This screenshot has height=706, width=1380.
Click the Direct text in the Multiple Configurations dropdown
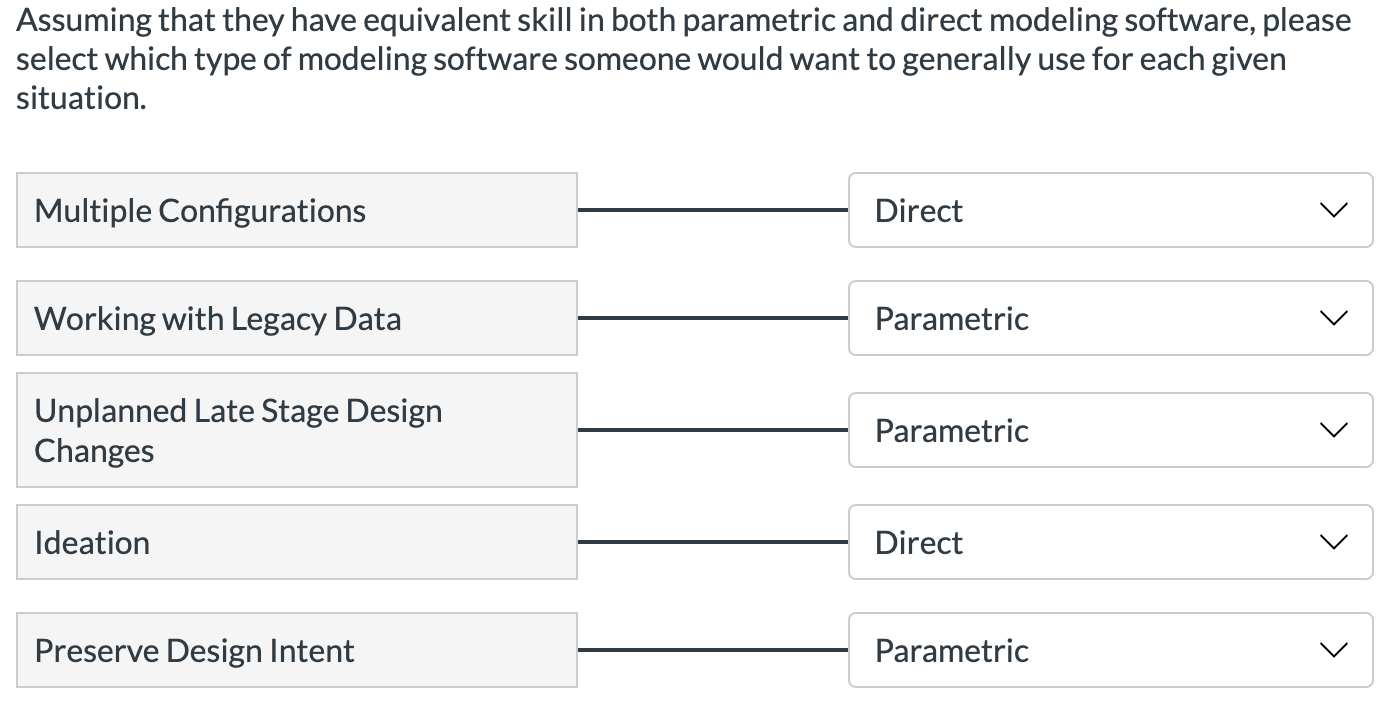(x=918, y=210)
